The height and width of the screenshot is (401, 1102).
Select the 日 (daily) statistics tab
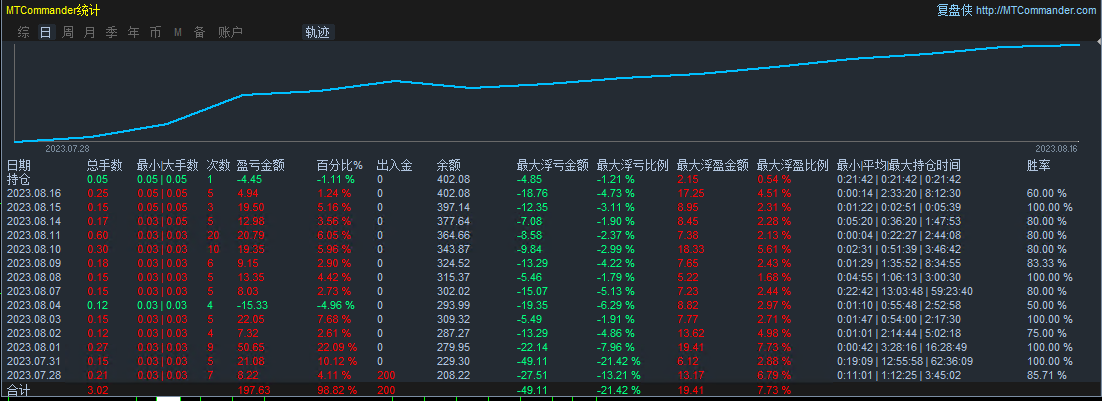[x=45, y=32]
